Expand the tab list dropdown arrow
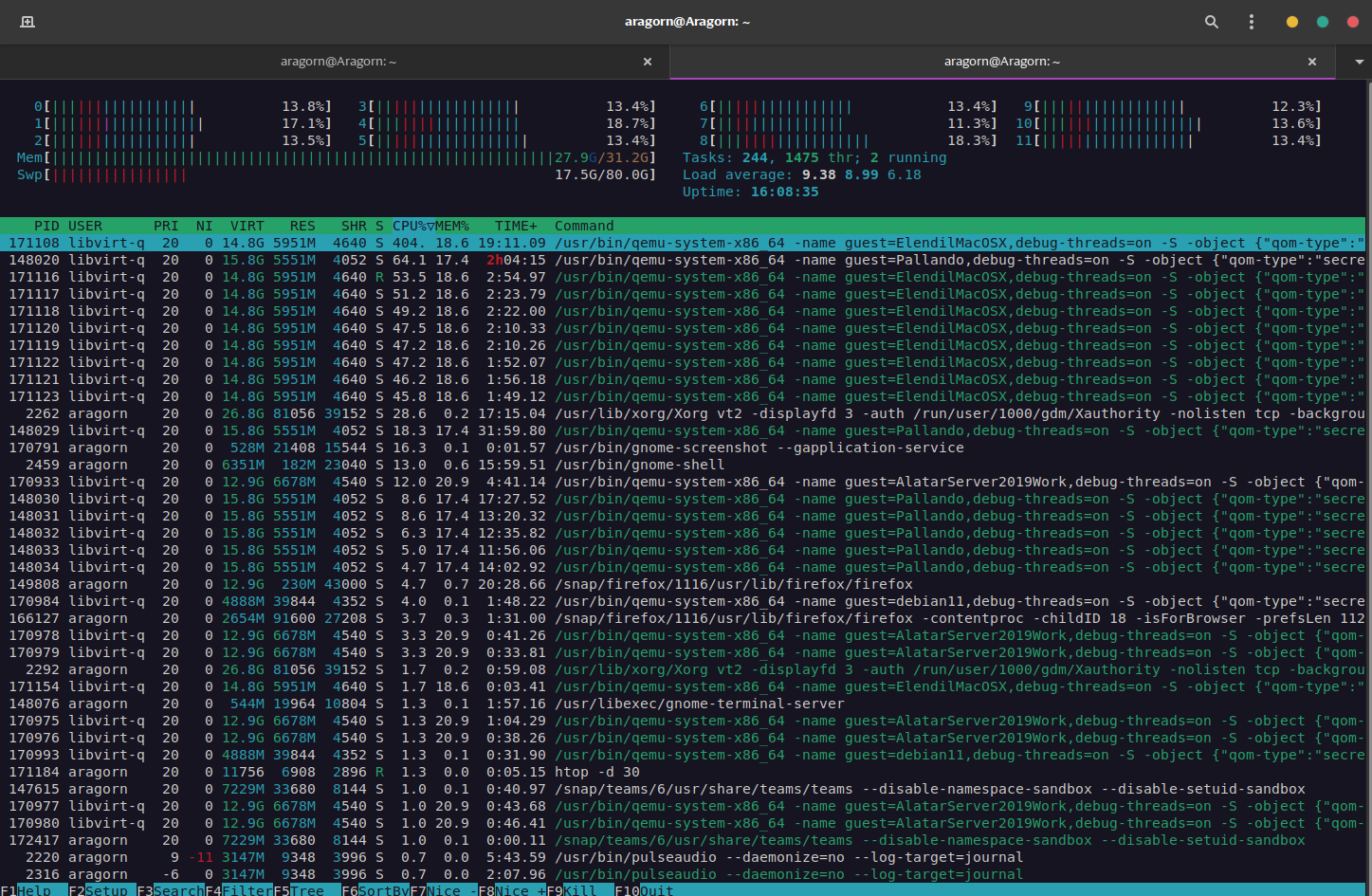 1359,62
